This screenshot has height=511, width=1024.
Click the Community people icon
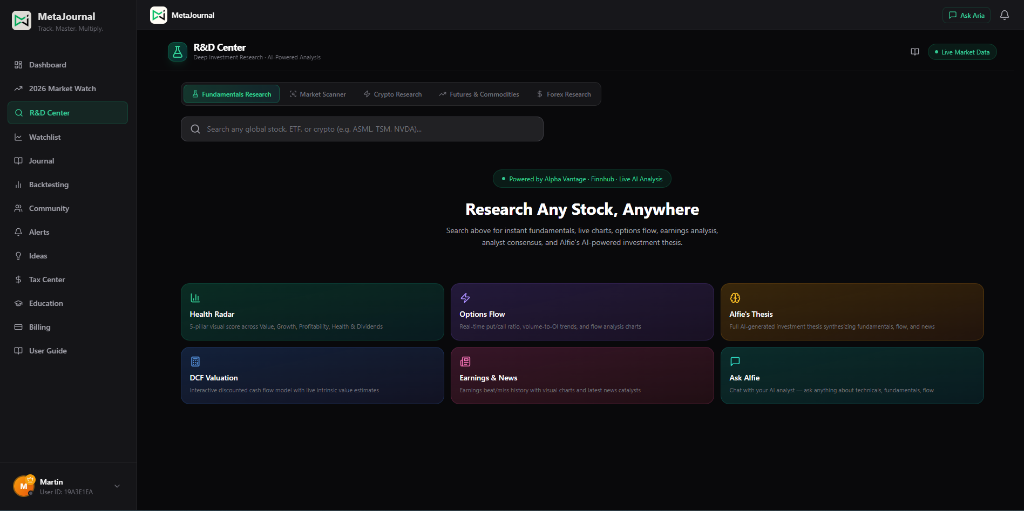[x=18, y=208]
